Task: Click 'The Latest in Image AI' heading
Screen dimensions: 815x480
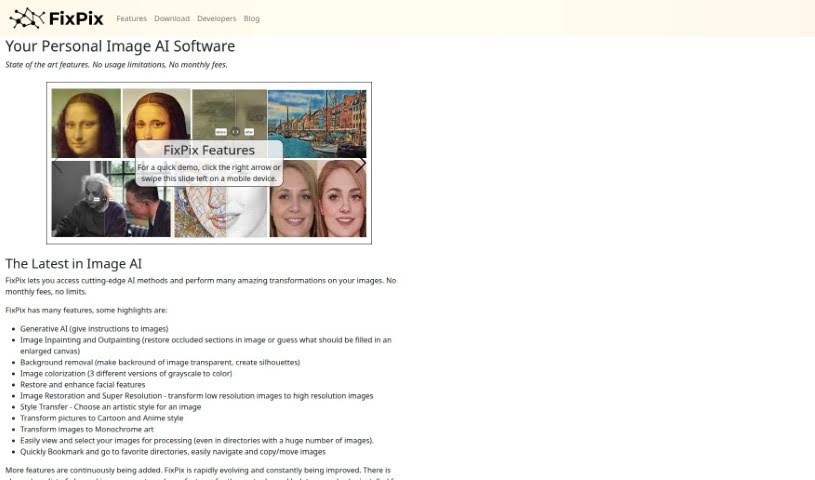Action: coord(73,264)
